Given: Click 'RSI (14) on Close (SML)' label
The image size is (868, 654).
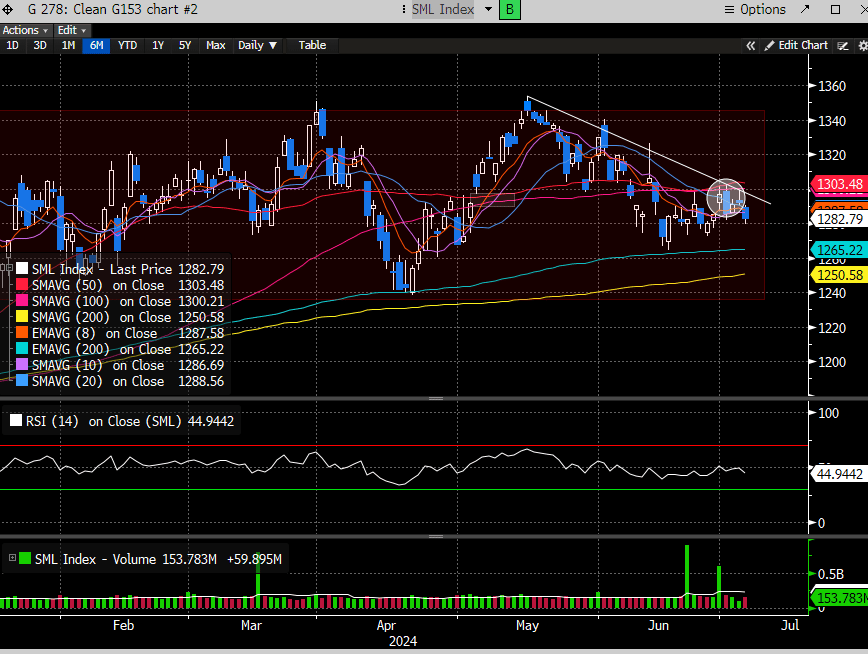Looking at the screenshot, I should (104, 421).
